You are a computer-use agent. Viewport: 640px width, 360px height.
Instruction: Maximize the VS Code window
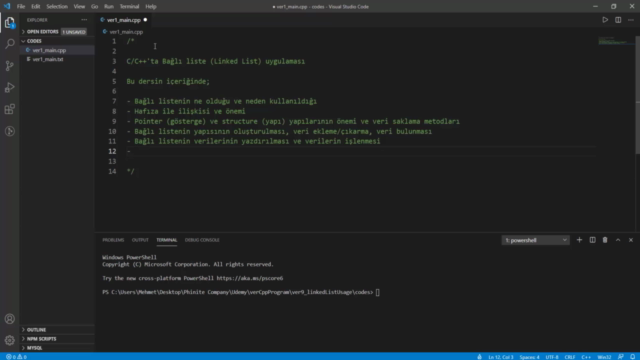(613, 7)
